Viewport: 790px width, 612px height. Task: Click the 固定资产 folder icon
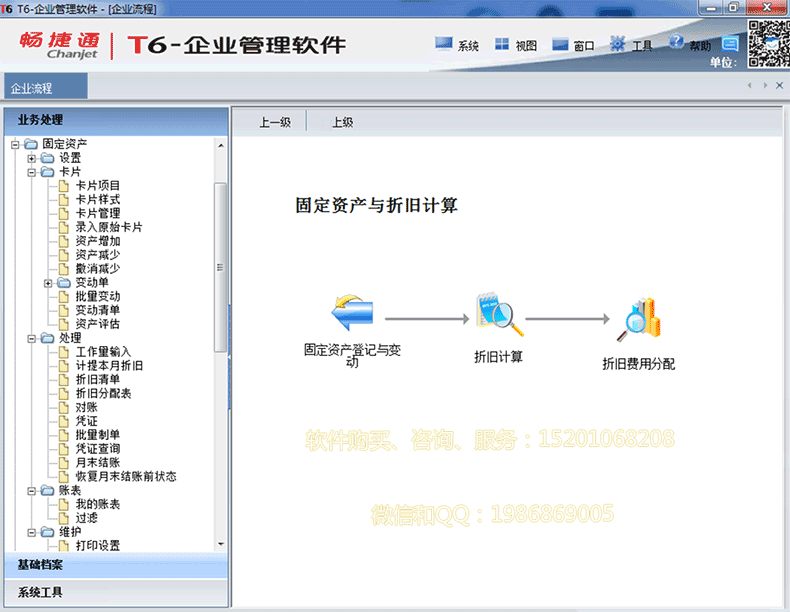(x=31, y=144)
